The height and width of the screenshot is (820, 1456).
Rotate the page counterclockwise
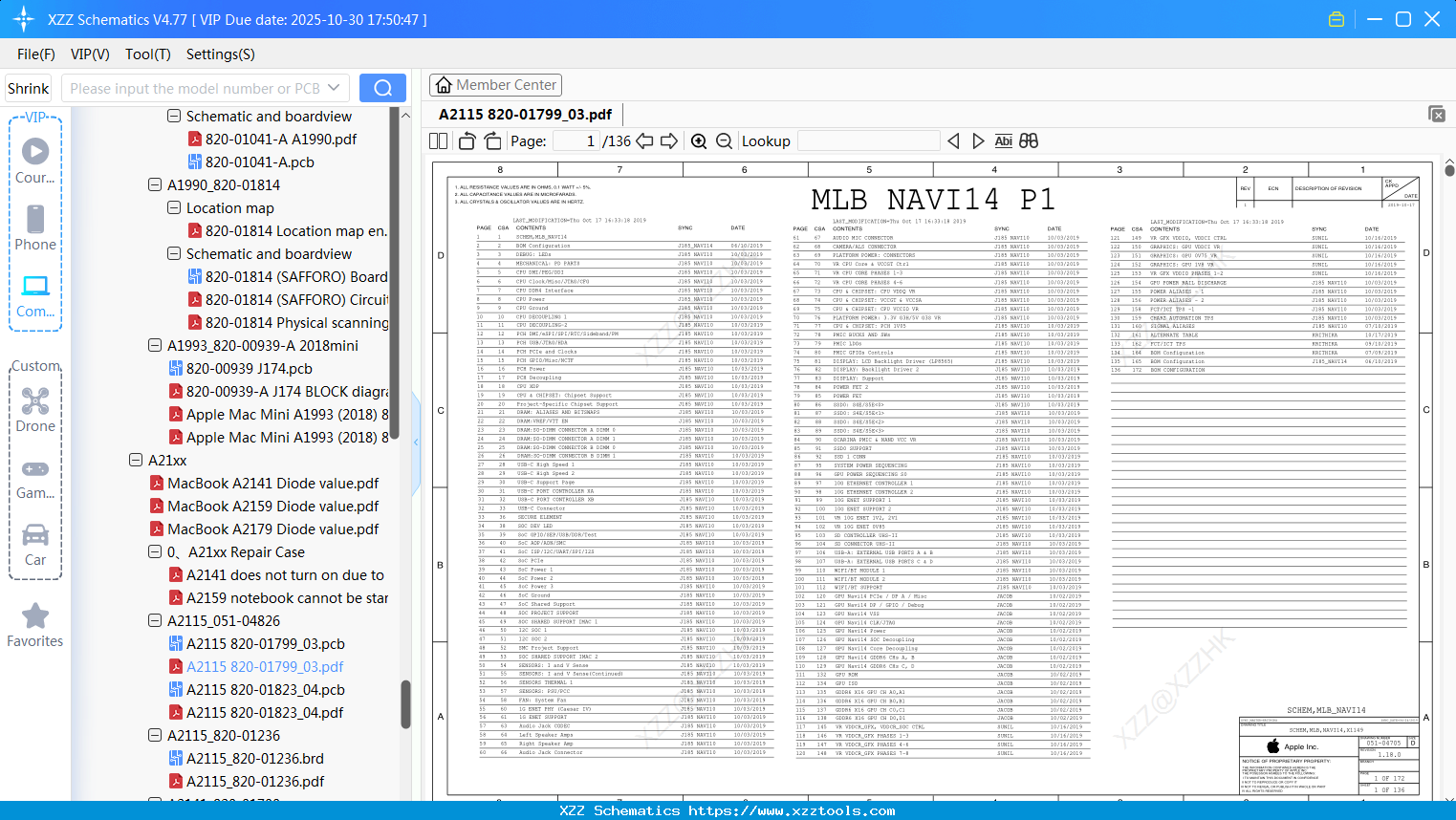(x=467, y=141)
